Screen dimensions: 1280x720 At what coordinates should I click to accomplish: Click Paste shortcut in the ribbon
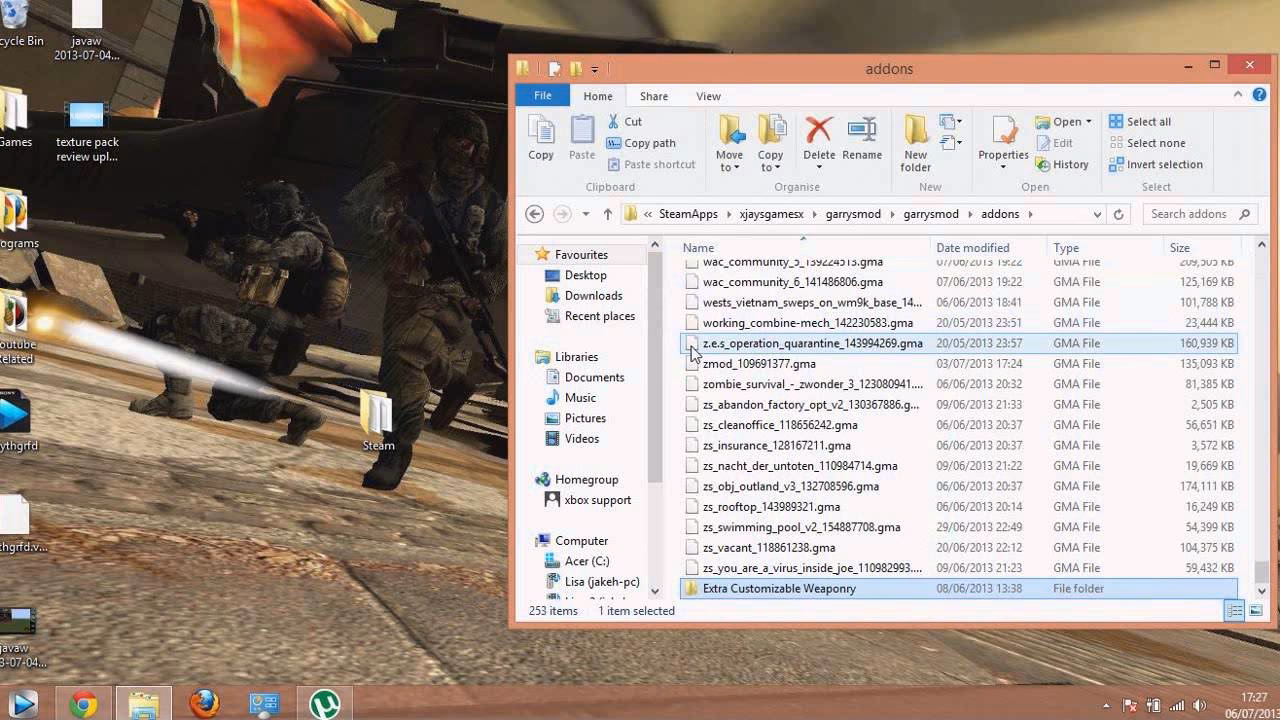pos(651,164)
